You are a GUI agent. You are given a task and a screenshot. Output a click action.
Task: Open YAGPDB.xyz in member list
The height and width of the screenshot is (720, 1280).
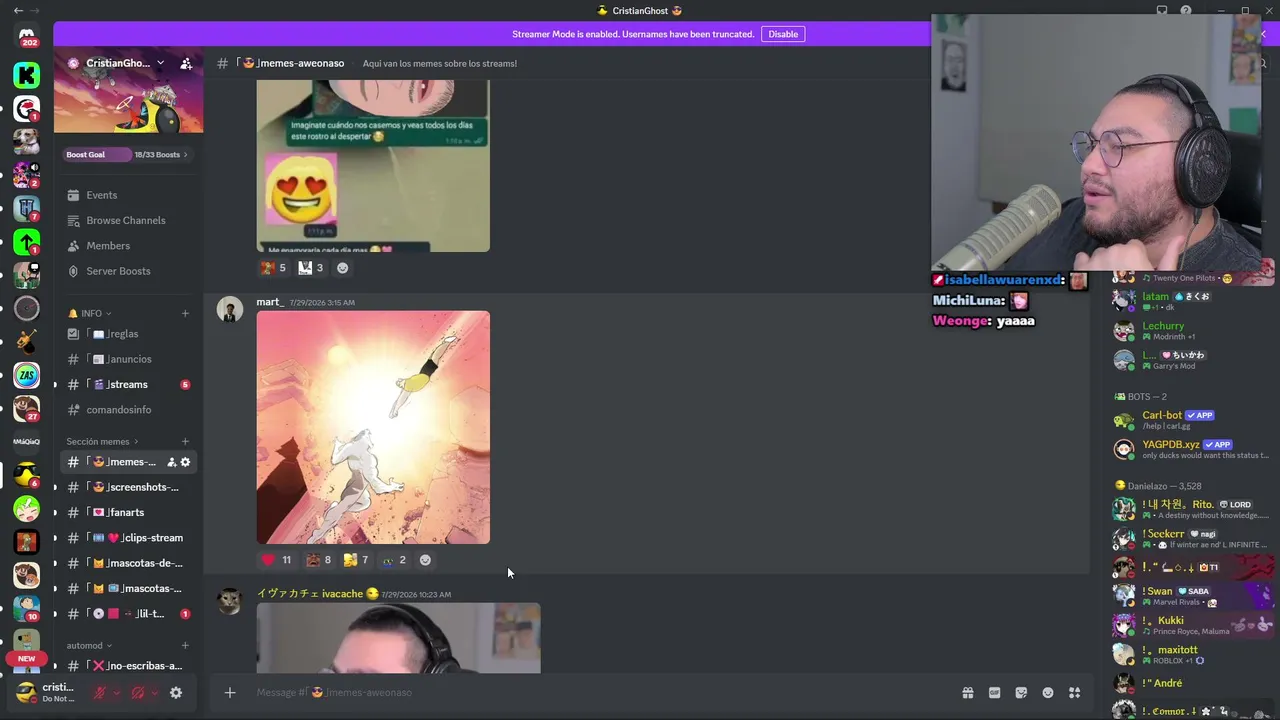[1193, 449]
